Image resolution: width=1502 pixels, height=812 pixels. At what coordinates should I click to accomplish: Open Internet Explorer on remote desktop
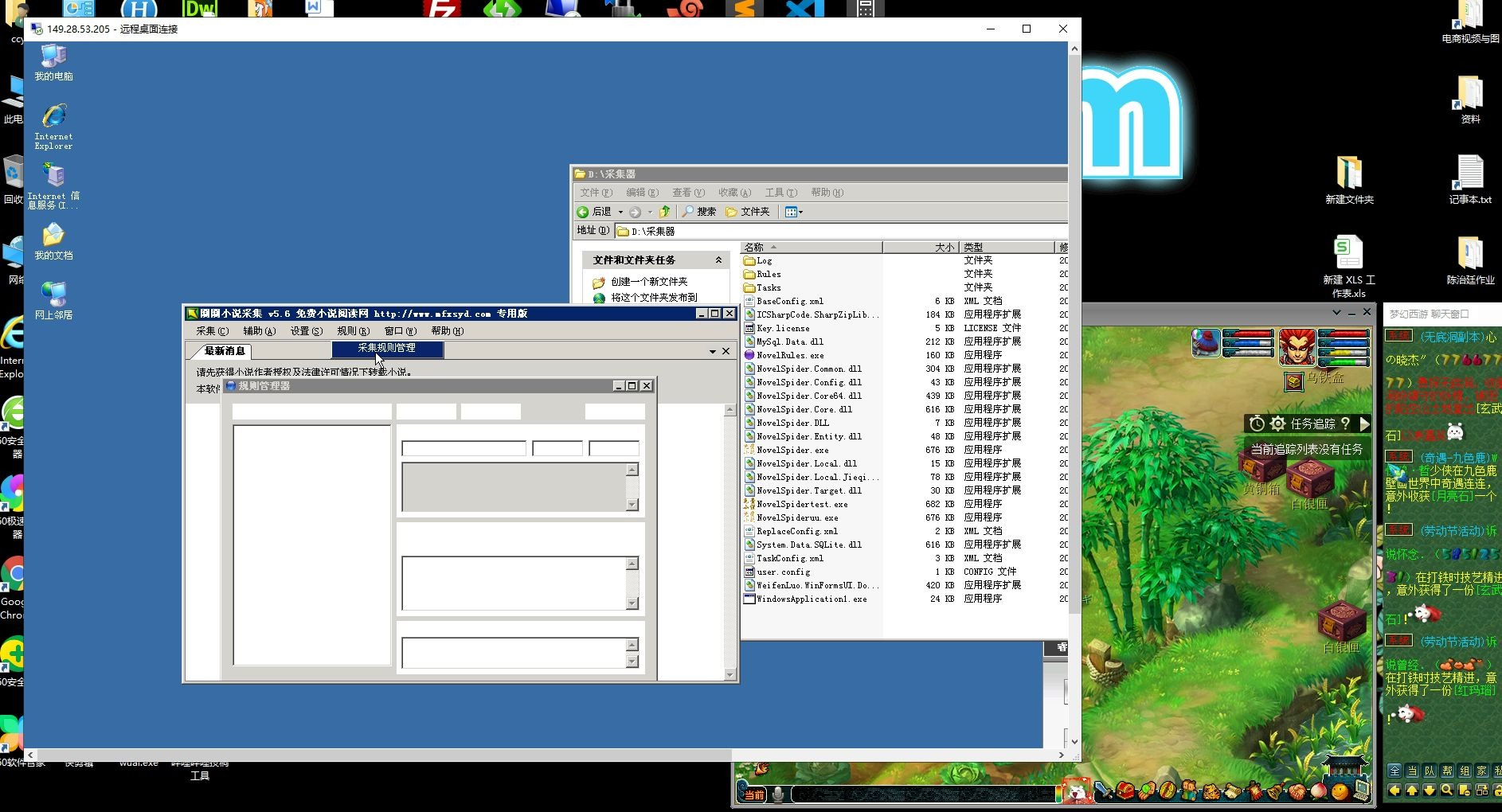53,127
